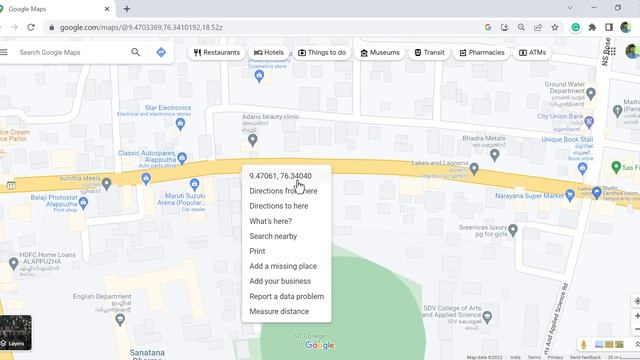Select the Classic Autospares Alappuzha pin
This screenshot has height=360, width=640.
182,158
